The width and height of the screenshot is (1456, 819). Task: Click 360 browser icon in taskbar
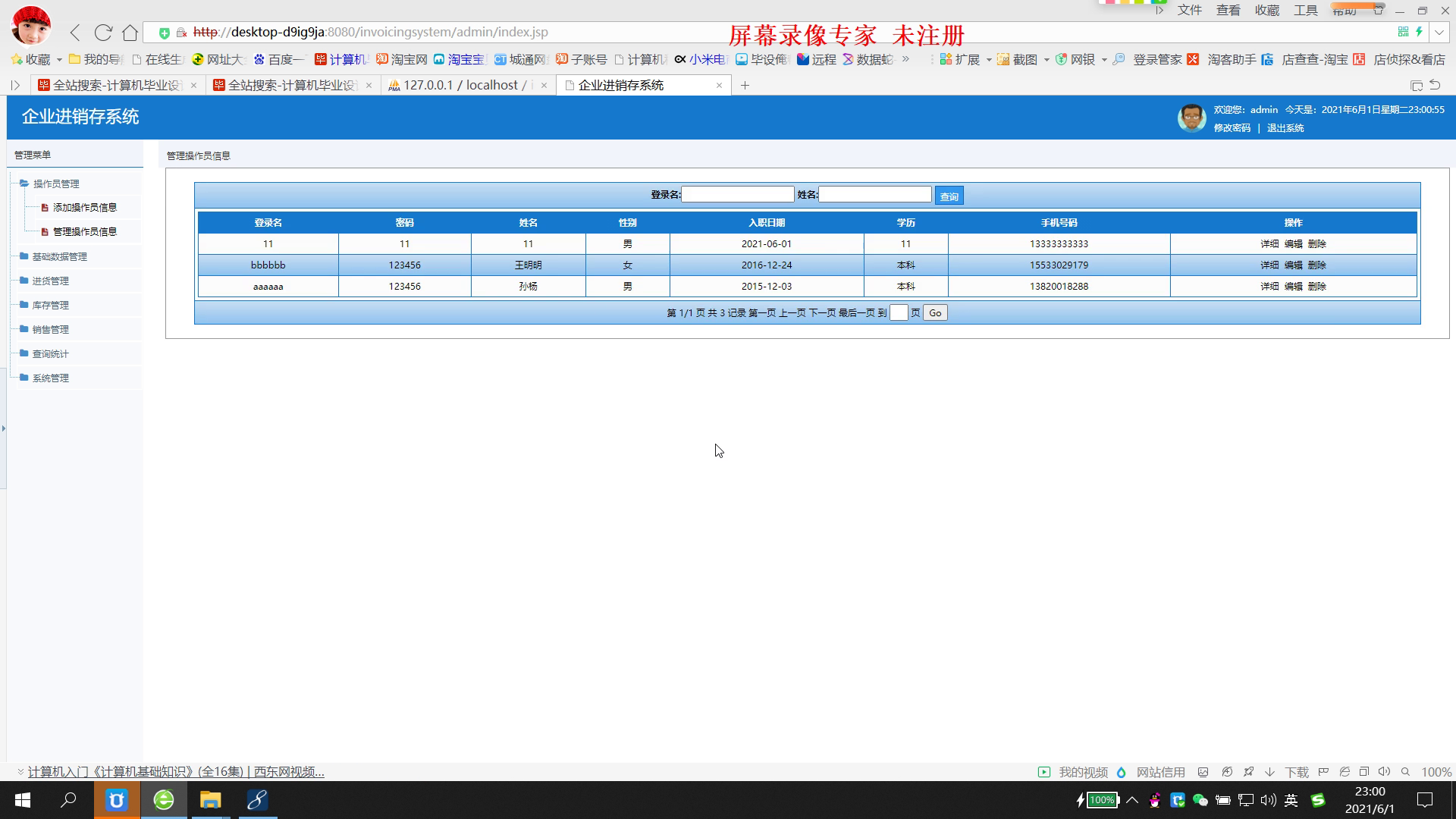[x=164, y=800]
